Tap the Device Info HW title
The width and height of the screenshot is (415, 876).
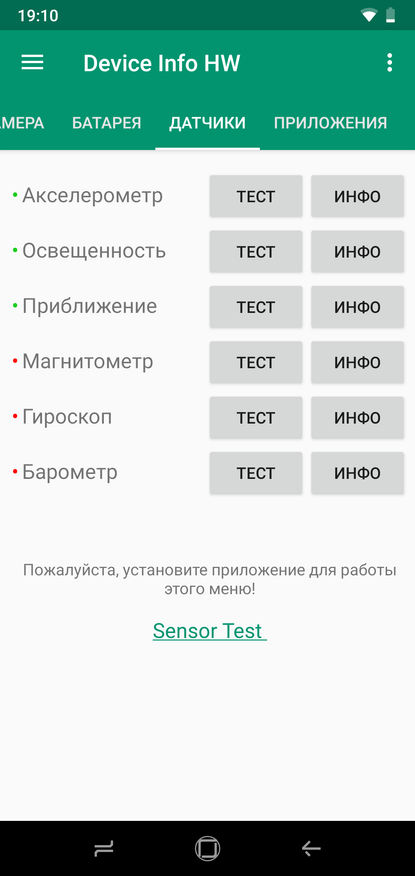tap(161, 63)
